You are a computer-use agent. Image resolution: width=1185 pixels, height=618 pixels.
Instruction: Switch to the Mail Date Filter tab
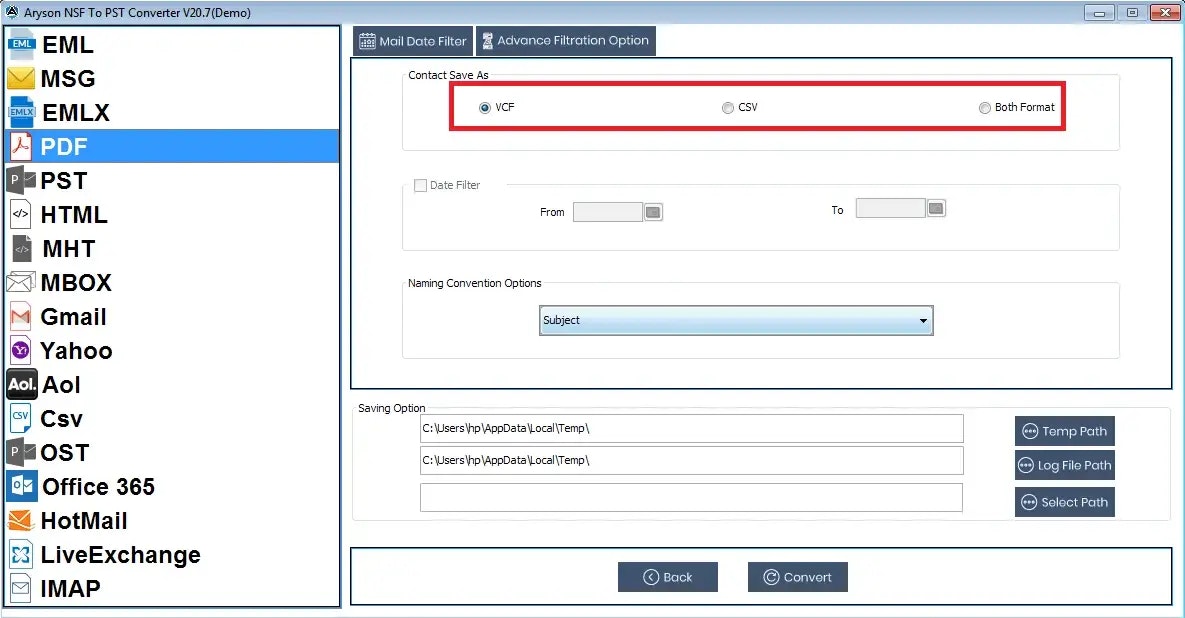[x=413, y=41]
